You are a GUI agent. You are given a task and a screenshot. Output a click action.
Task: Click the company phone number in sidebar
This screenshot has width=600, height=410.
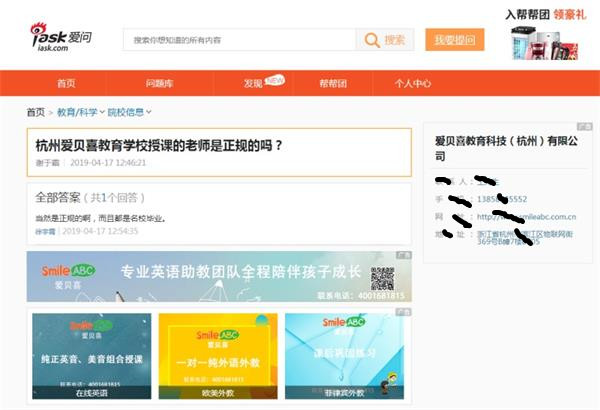[502, 199]
